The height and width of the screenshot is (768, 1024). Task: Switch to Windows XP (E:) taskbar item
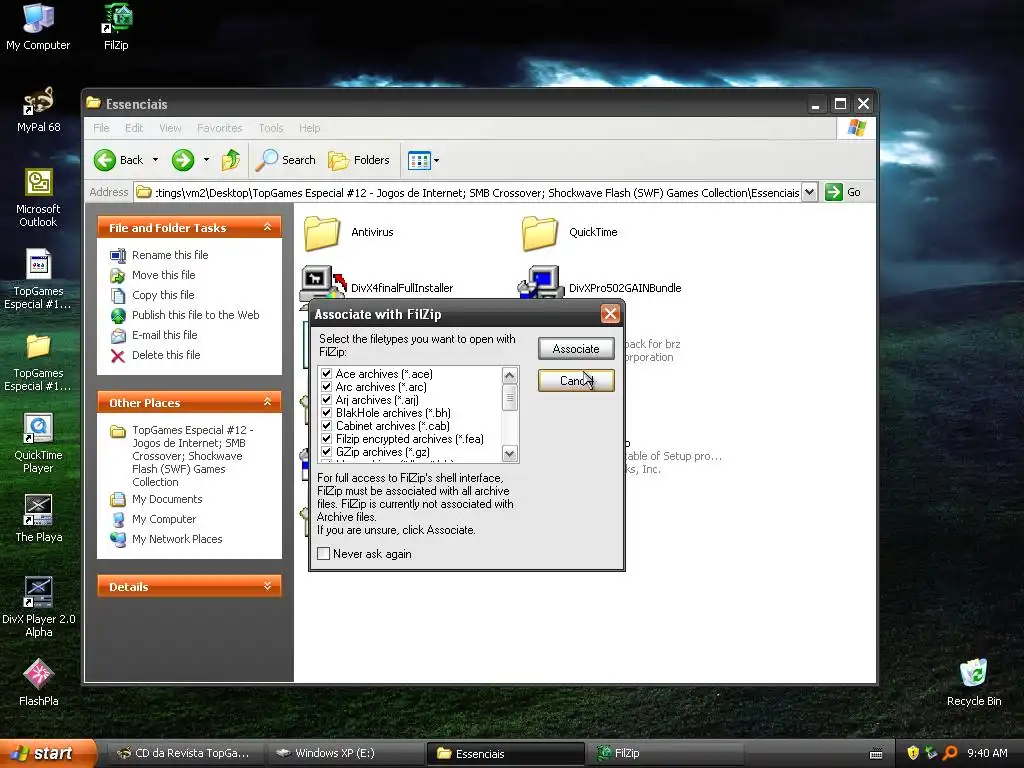345,754
